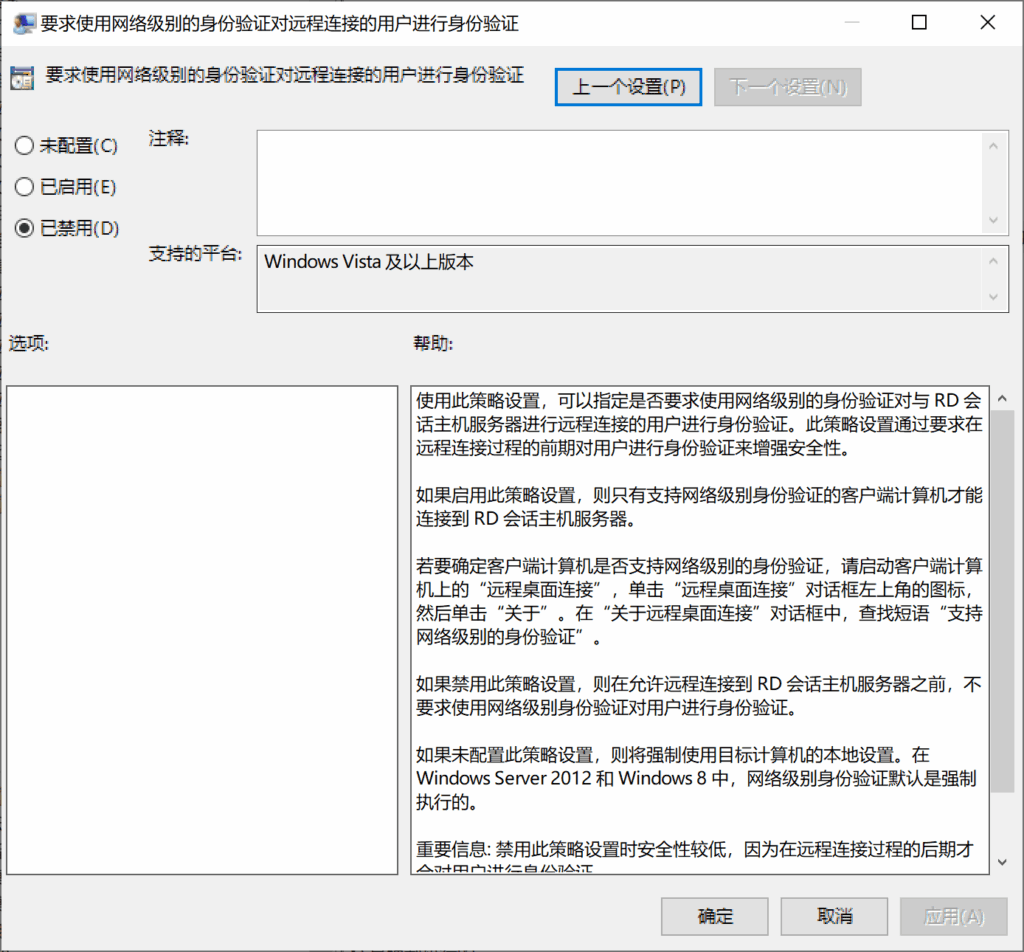Viewport: 1024px width, 952px height.
Task: Click the 确定 button to confirm
Action: click(x=713, y=916)
